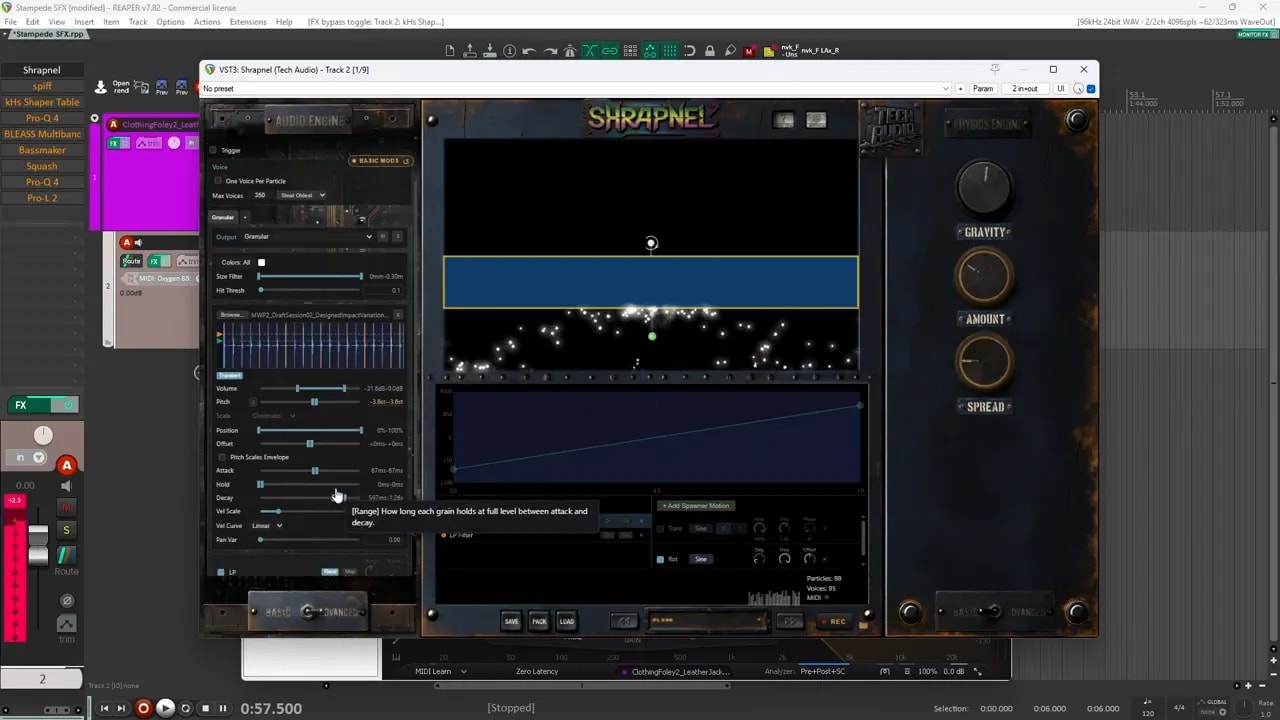
Task: Toggle the lock icon in REAPER toolbar
Action: [710, 51]
